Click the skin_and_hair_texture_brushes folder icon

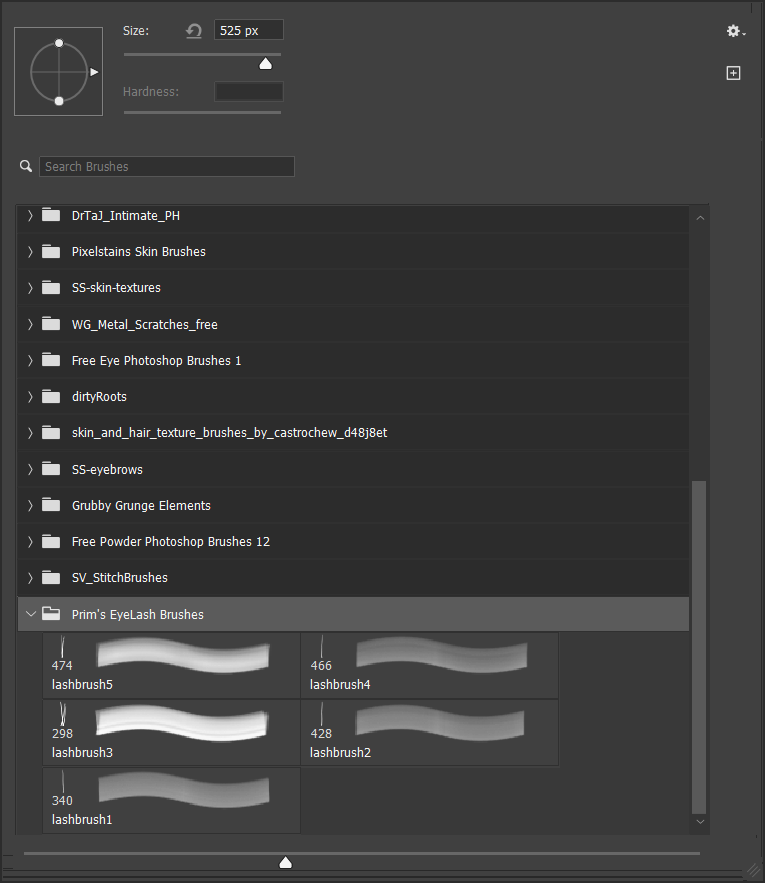(x=51, y=432)
